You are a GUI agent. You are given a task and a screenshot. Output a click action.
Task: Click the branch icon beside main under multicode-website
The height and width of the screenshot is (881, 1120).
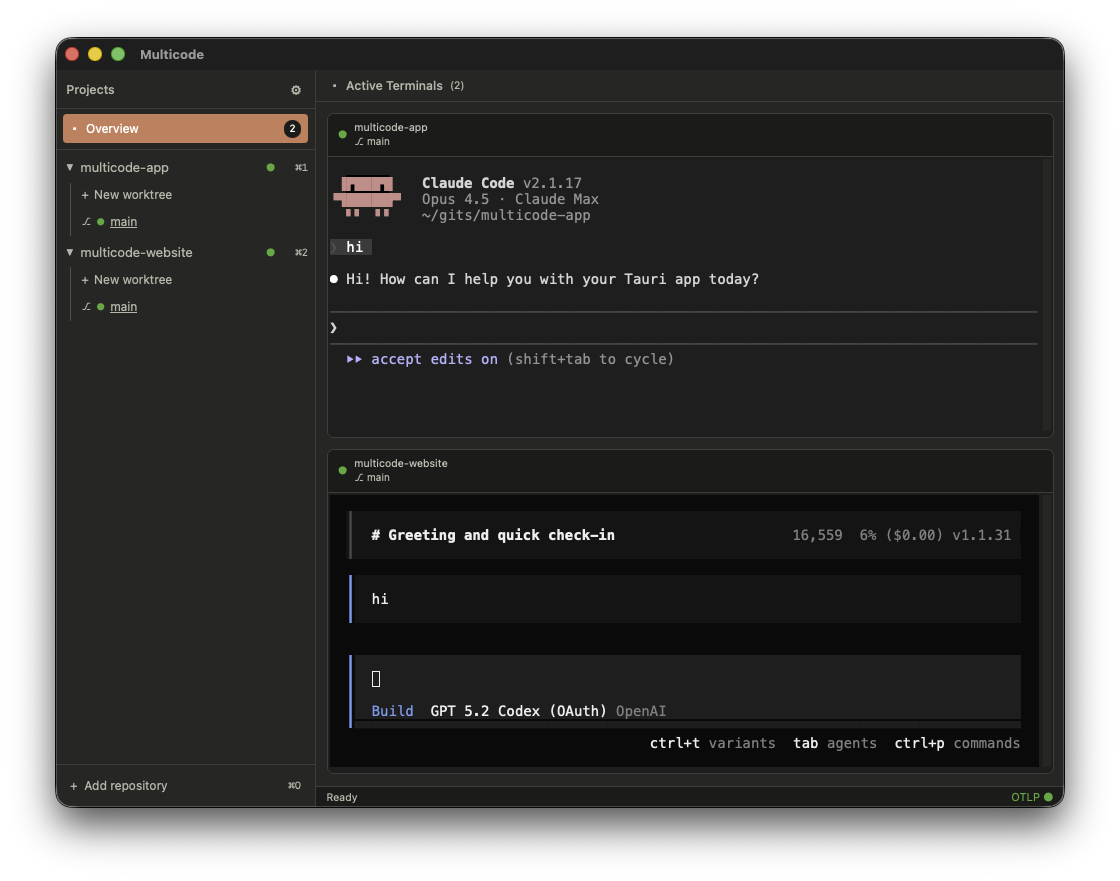pos(86,307)
